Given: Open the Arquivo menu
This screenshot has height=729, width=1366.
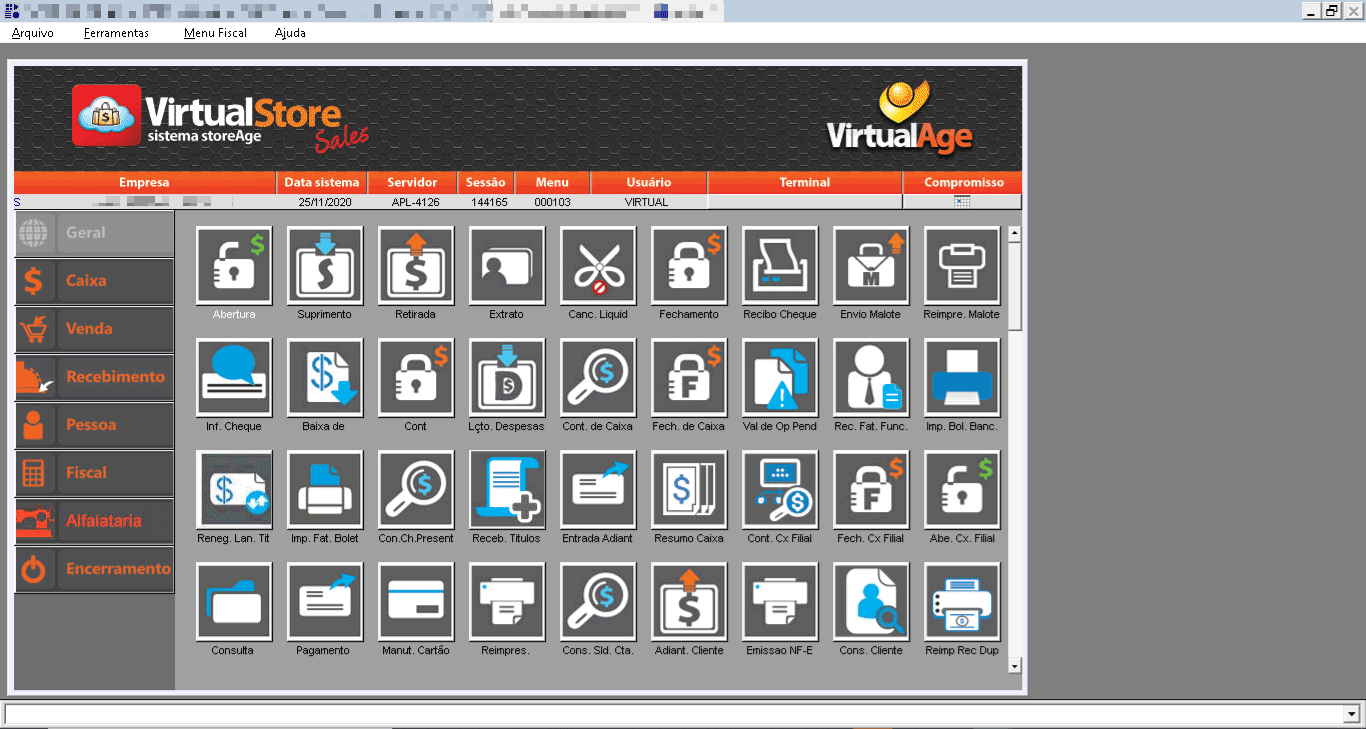Looking at the screenshot, I should click(33, 33).
